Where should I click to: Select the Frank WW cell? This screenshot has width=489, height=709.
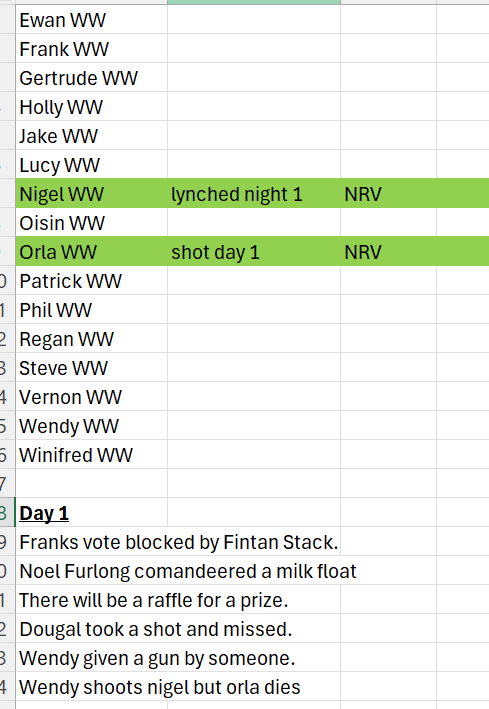91,48
